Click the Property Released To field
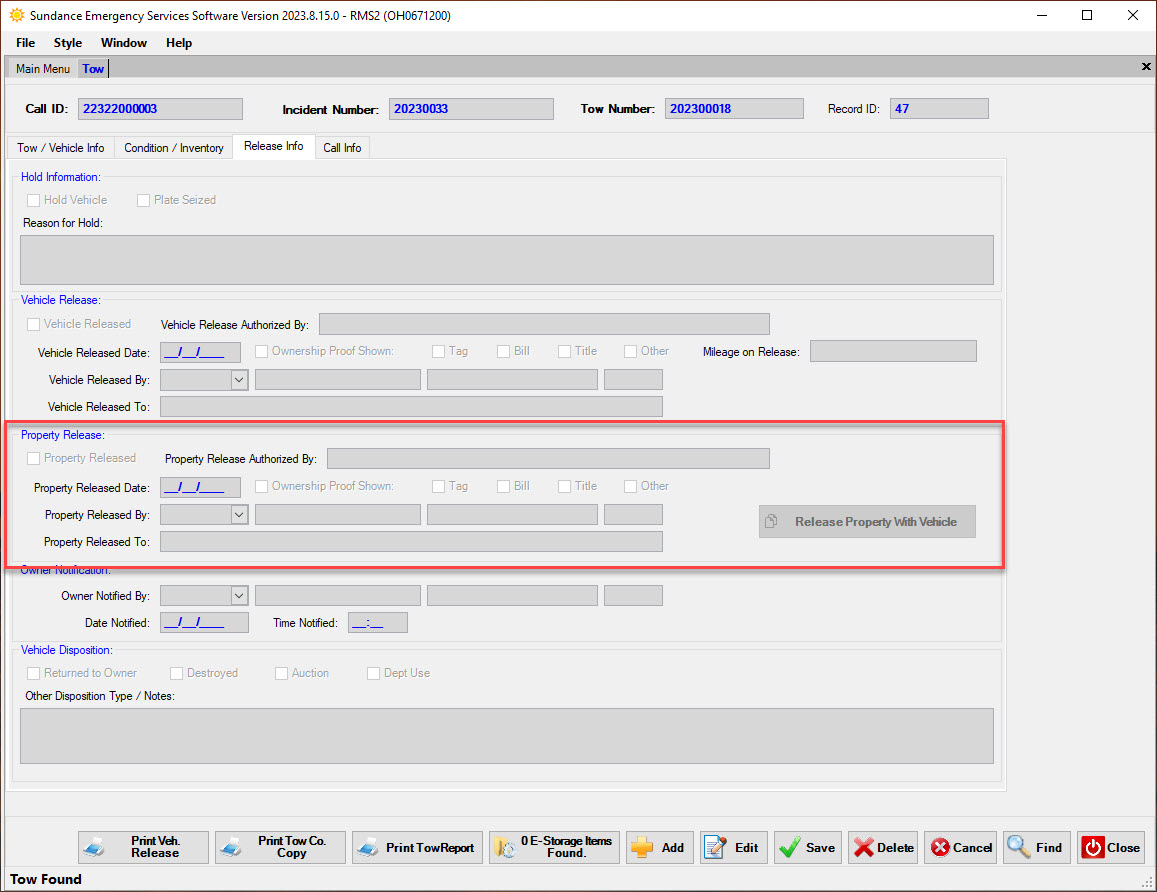 411,542
